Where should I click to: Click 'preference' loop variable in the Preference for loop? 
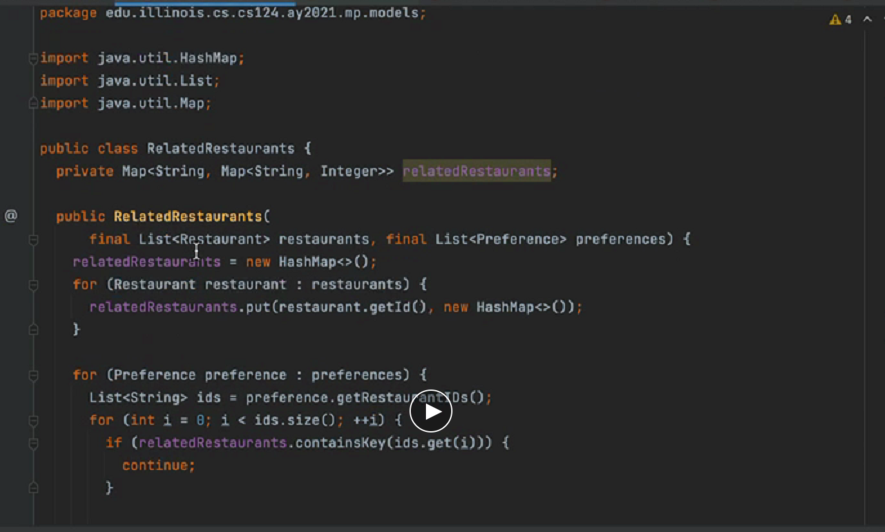pyautogui.click(x=246, y=375)
